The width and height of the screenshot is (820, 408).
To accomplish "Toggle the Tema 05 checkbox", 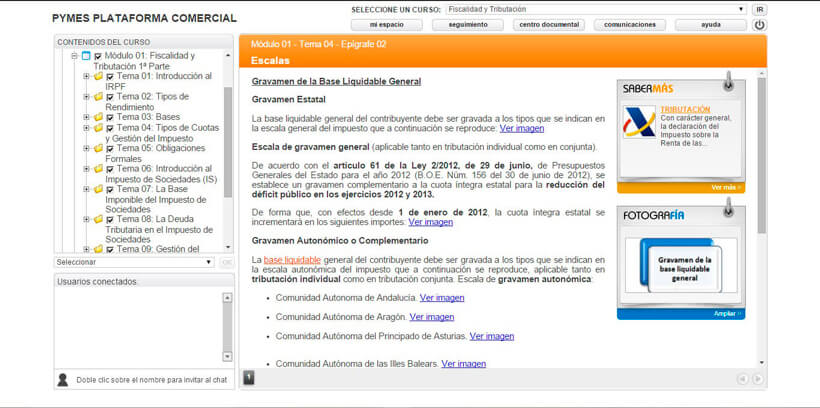I will click(x=110, y=149).
